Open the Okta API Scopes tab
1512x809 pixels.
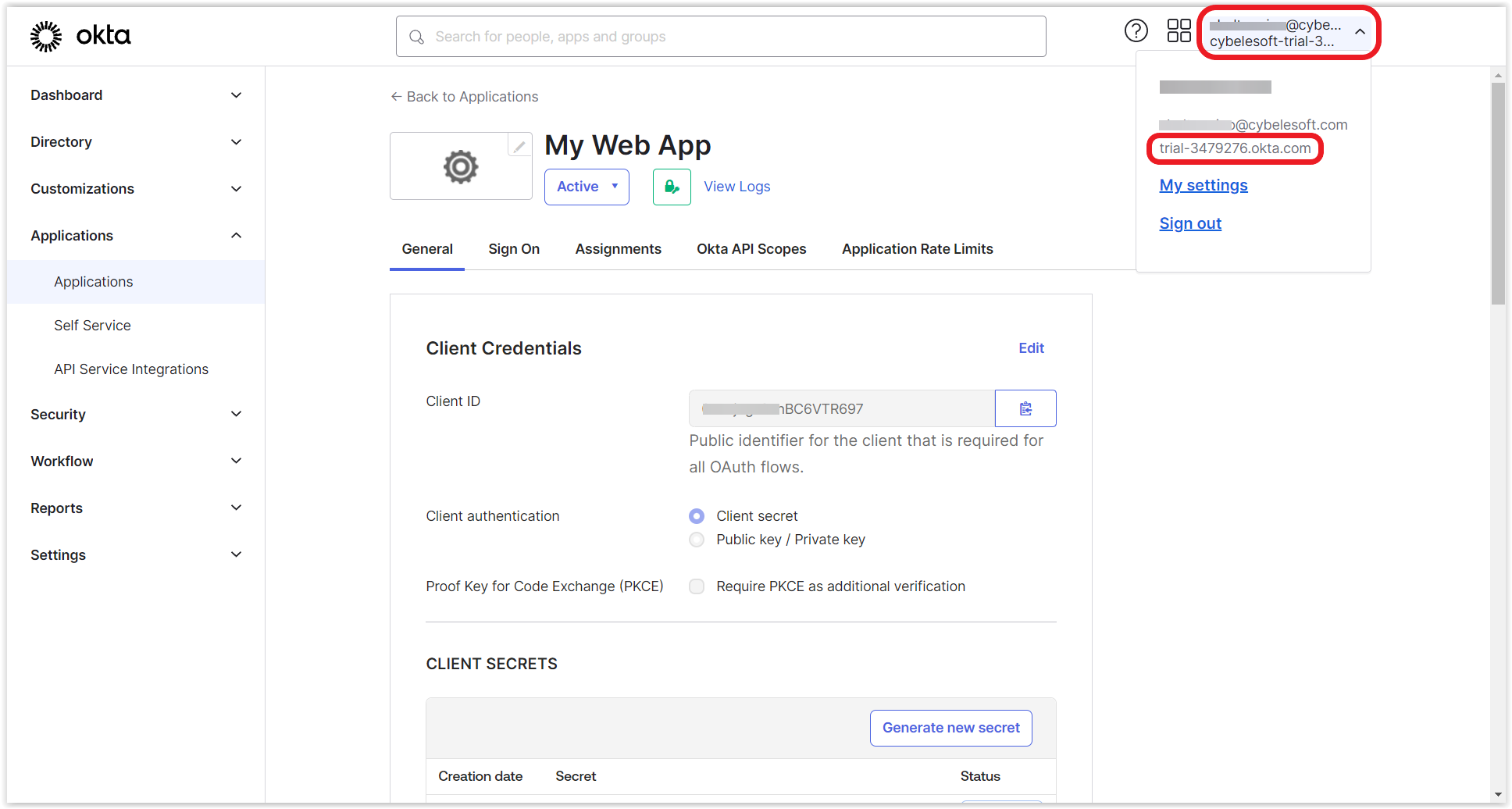click(x=751, y=249)
